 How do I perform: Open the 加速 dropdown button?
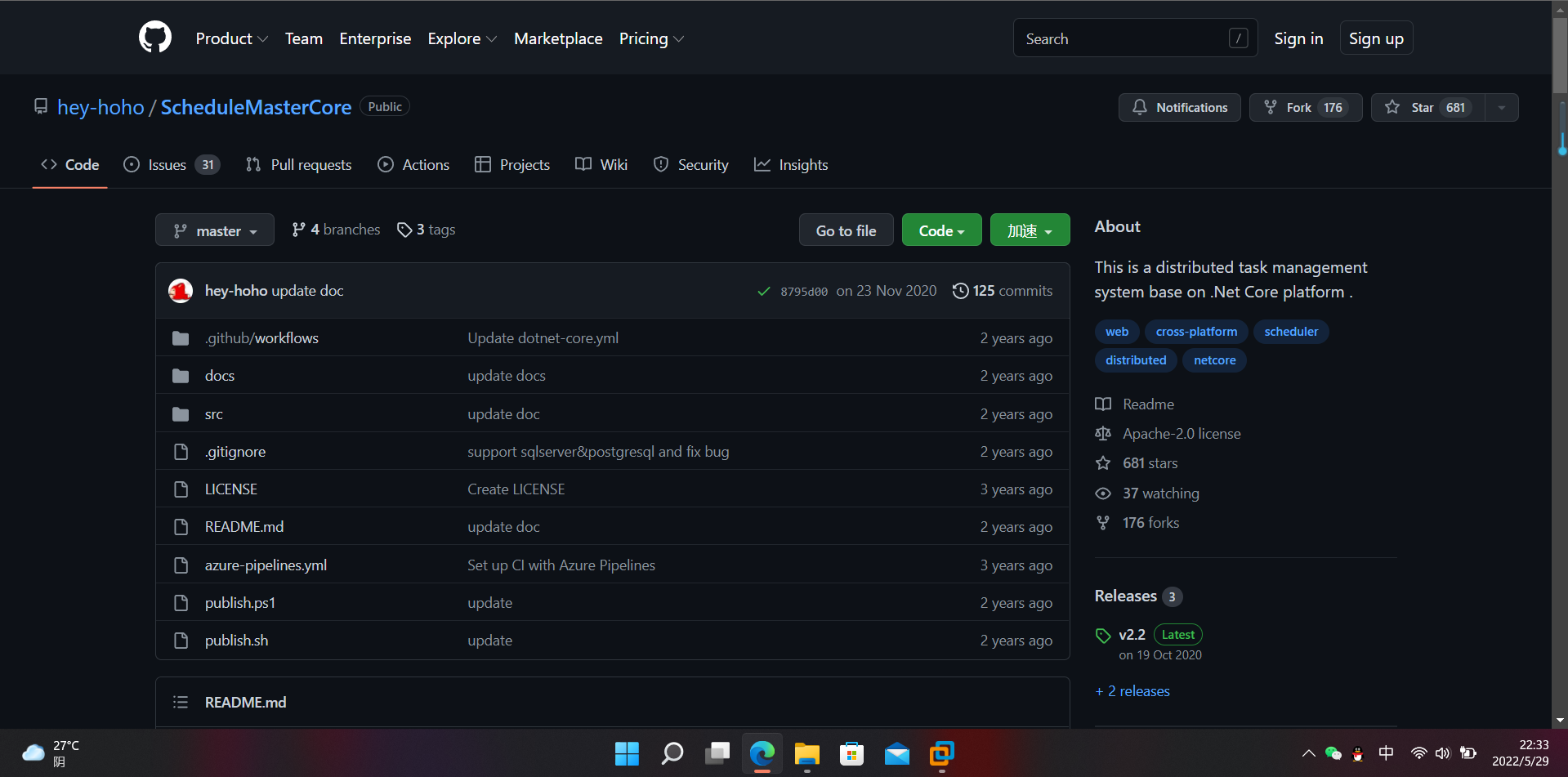(1030, 231)
